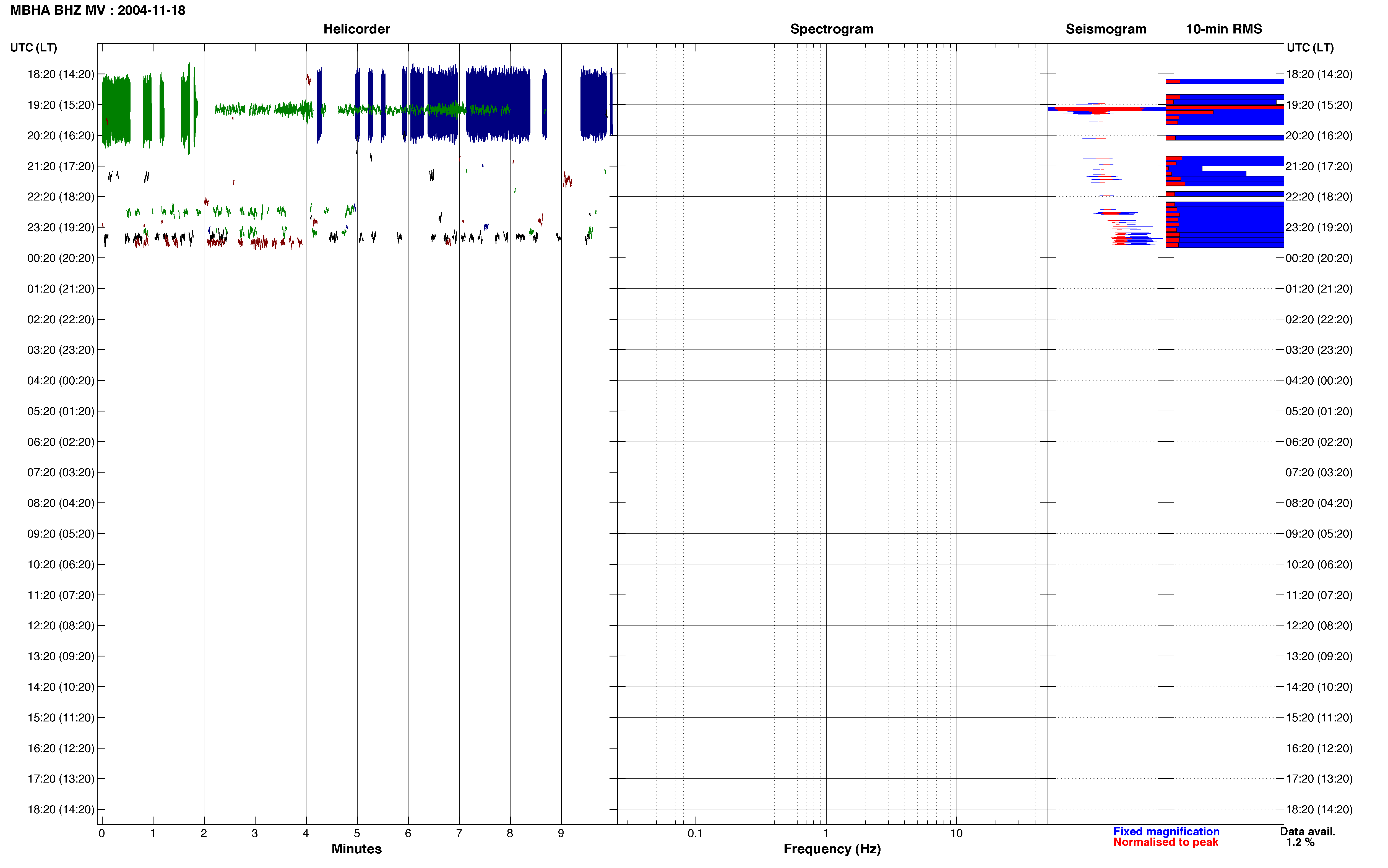Image resolution: width=1388 pixels, height=868 pixels.
Task: Click the title 'MBHA BHZ MV : 2004-11-18'
Action: tap(98, 10)
